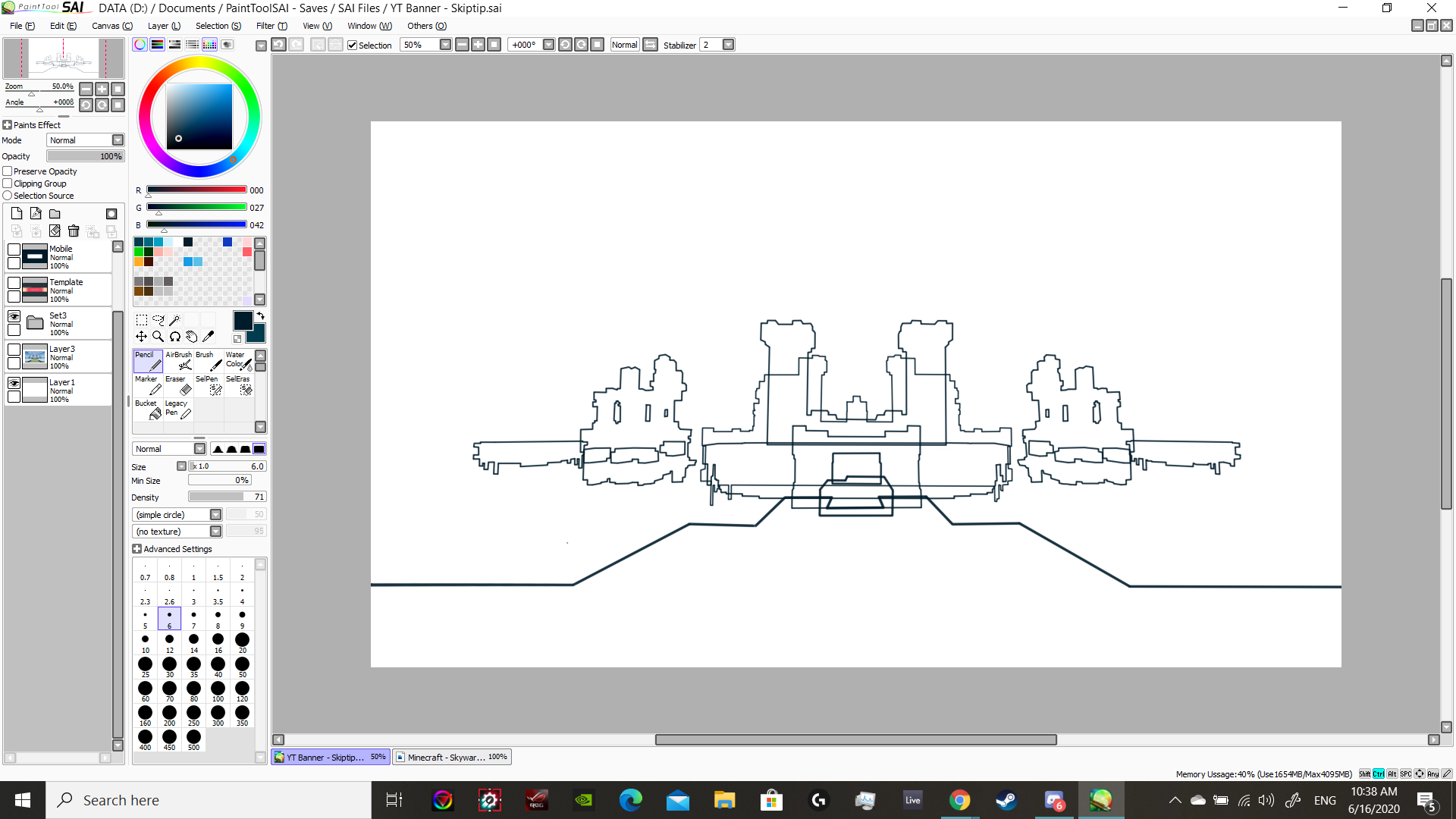Image resolution: width=1456 pixels, height=819 pixels.
Task: Enable Preserve Opacity checkbox
Action: click(x=8, y=171)
